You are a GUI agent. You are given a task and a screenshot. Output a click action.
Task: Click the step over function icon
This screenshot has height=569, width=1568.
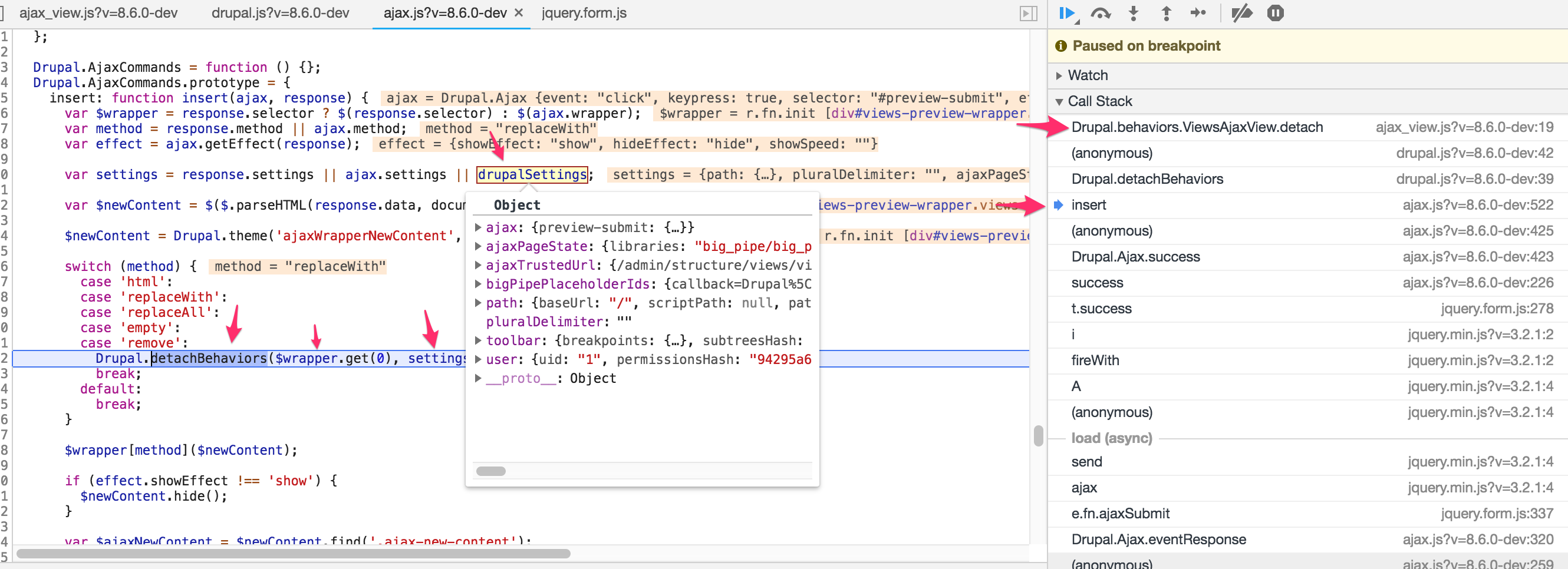1100,14
